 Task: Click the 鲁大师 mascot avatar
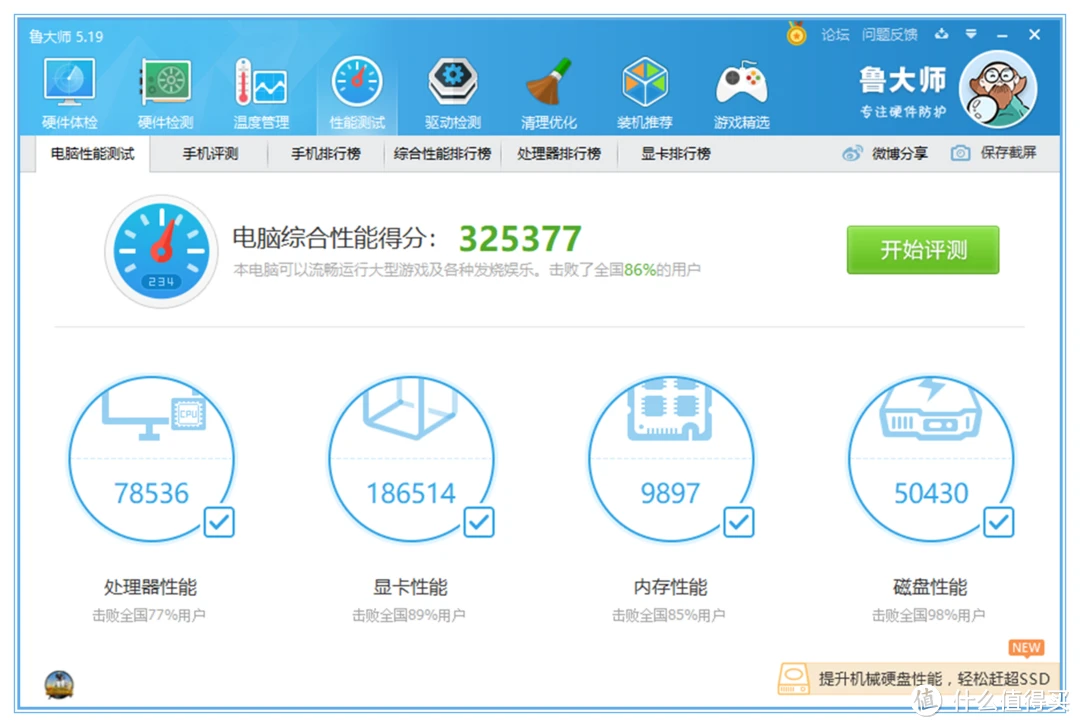click(997, 90)
